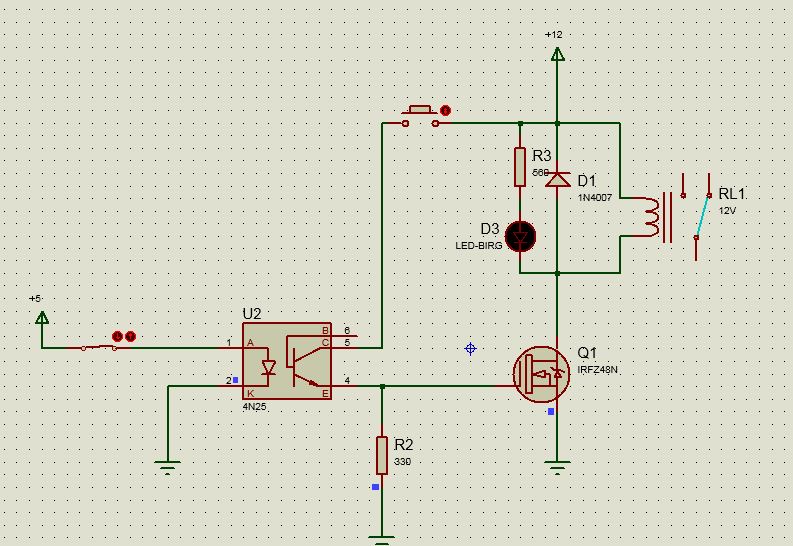Click the red actuator dot on push button
This screenshot has height=546, width=793.
(445, 110)
